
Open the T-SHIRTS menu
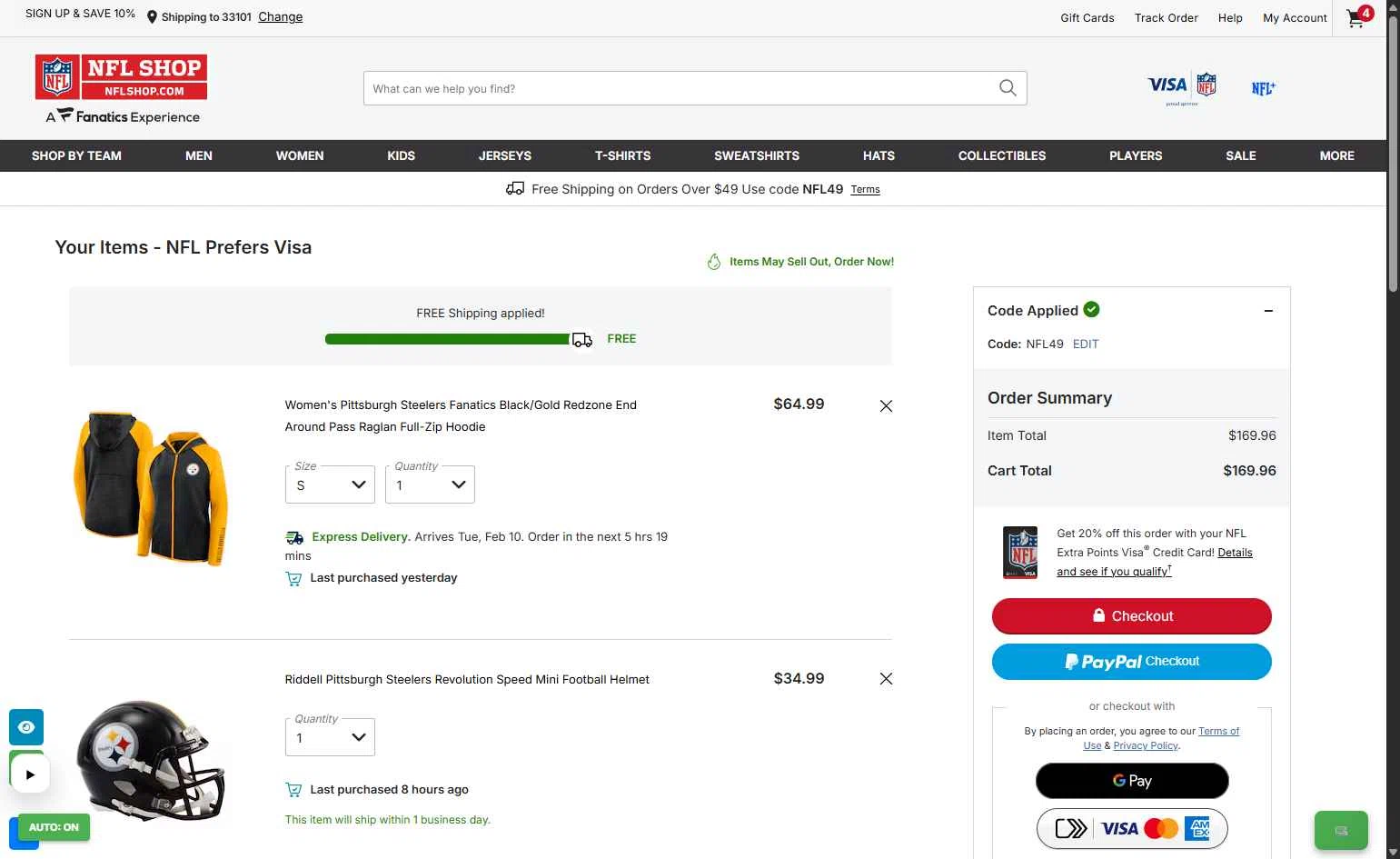coord(622,155)
